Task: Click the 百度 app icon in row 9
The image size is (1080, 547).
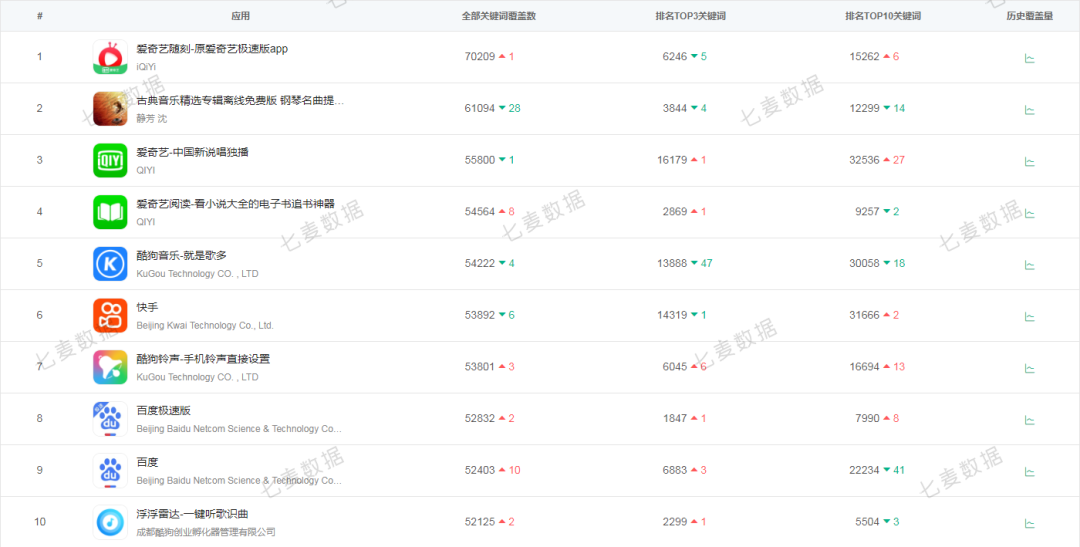Action: pos(110,471)
